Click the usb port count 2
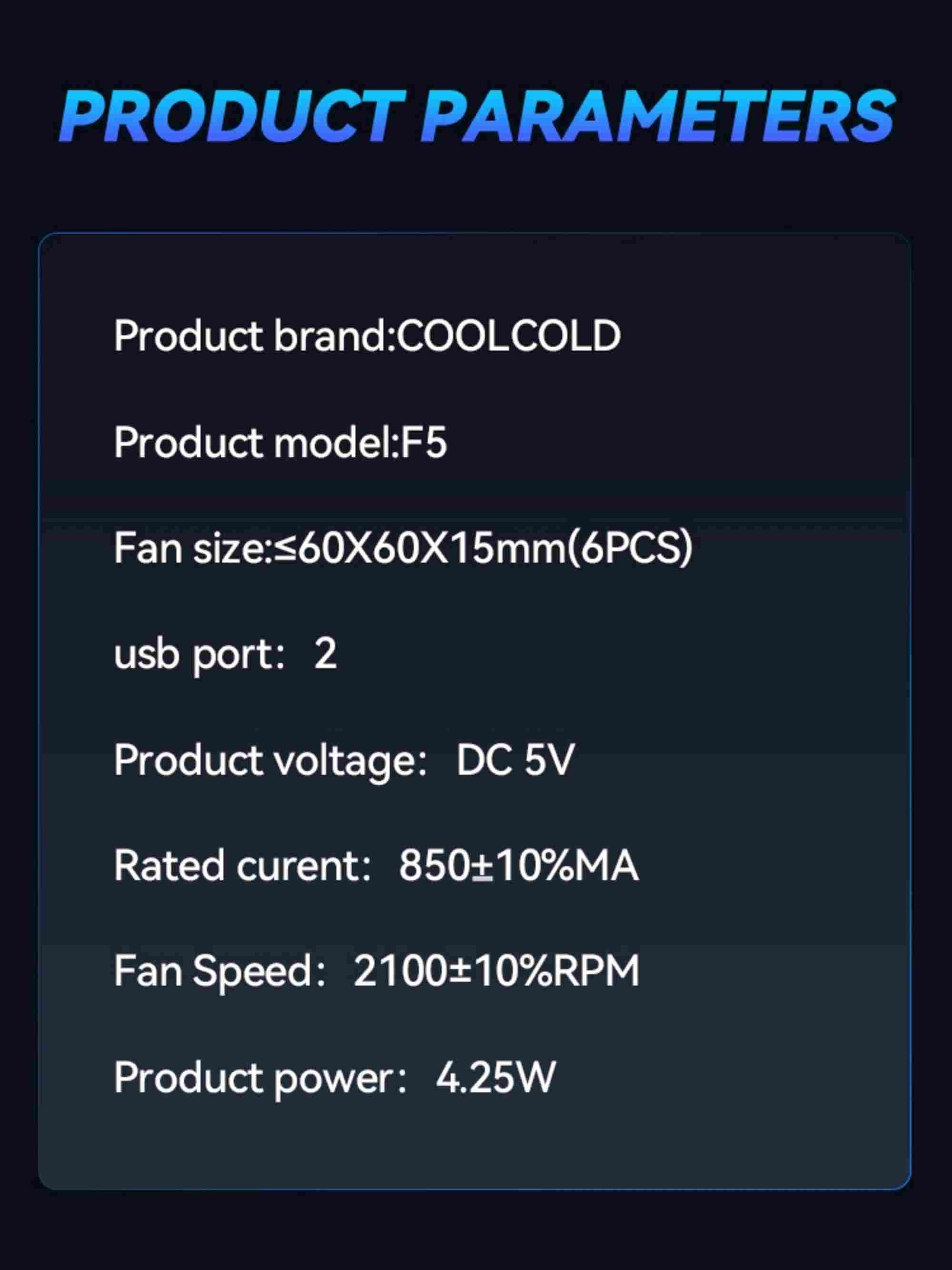The height and width of the screenshot is (1270, 952). point(326,654)
